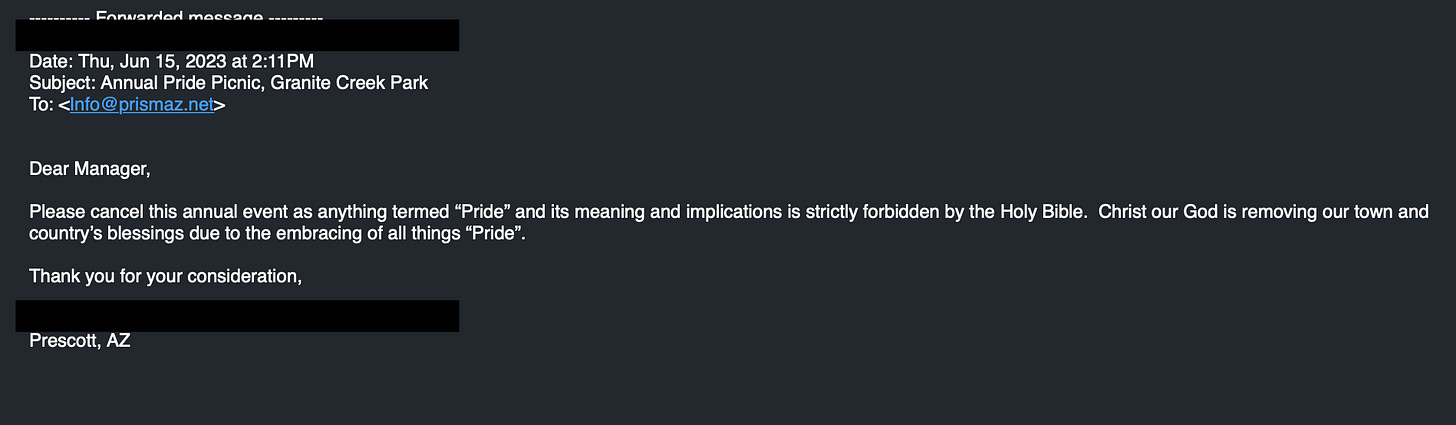Click body line starting 'country's blessings'
This screenshot has height=425, width=1456.
[277, 234]
